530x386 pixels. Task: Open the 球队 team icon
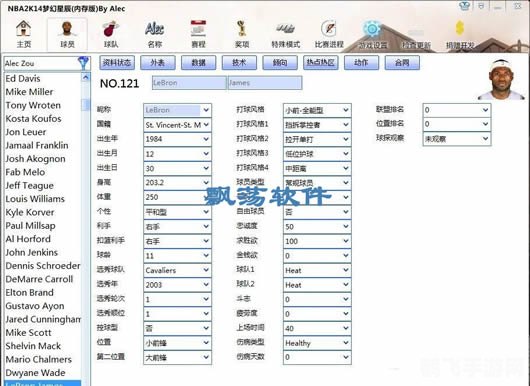coord(111,34)
